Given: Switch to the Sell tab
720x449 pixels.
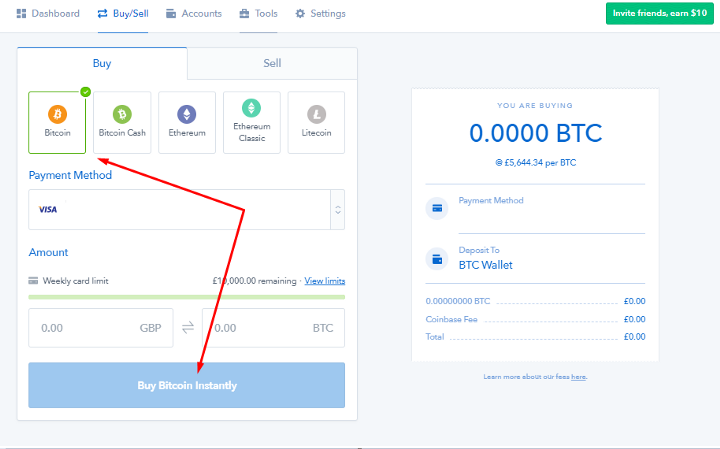Looking at the screenshot, I should 272,63.
